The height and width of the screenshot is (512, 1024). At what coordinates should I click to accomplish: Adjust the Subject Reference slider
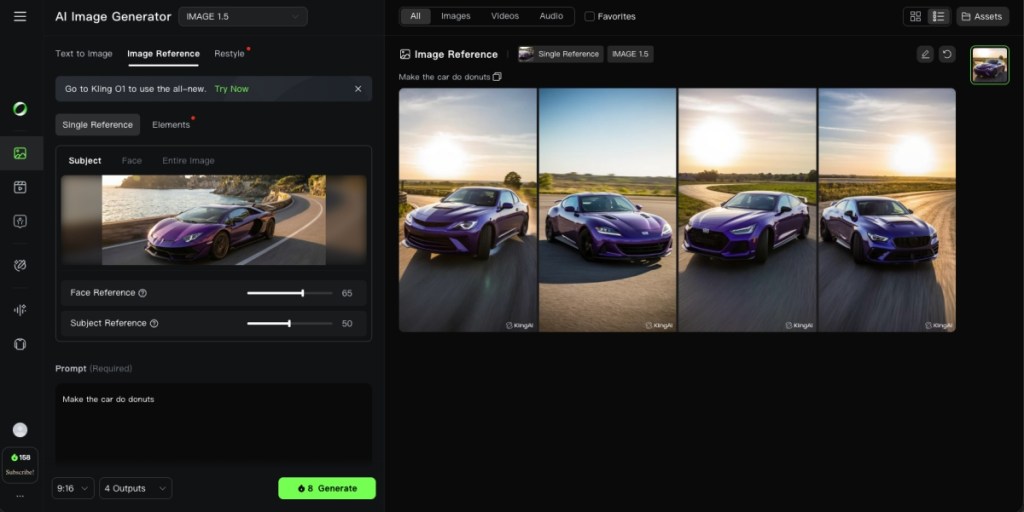pyautogui.click(x=290, y=323)
